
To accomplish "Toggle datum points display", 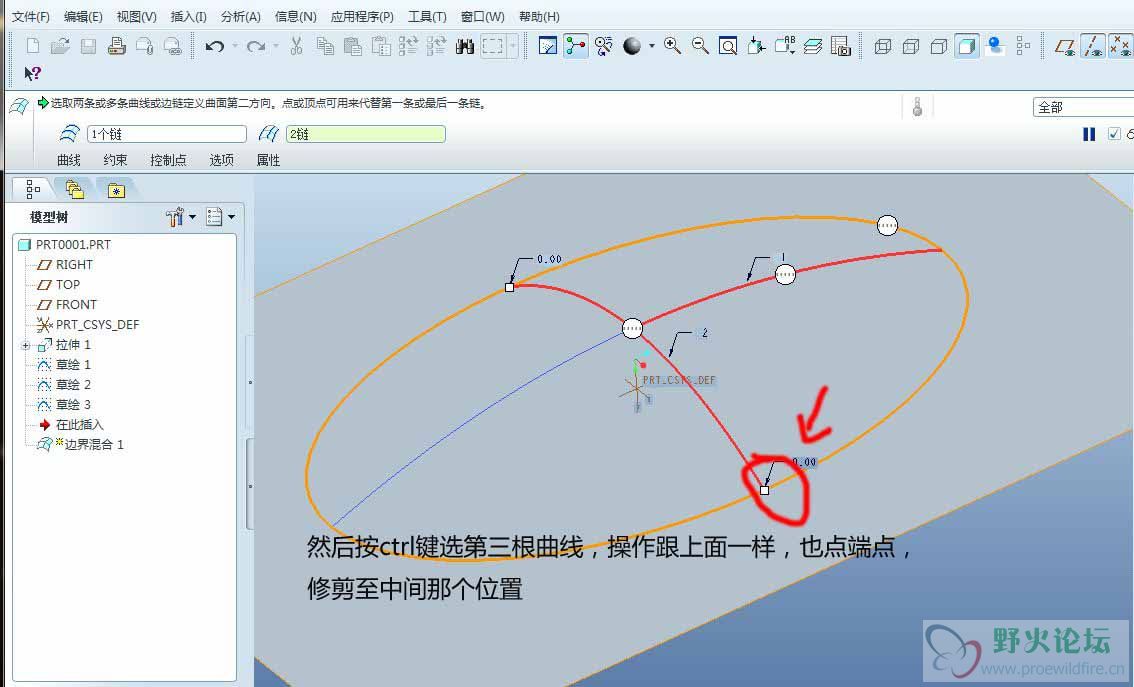I will [x=1120, y=47].
